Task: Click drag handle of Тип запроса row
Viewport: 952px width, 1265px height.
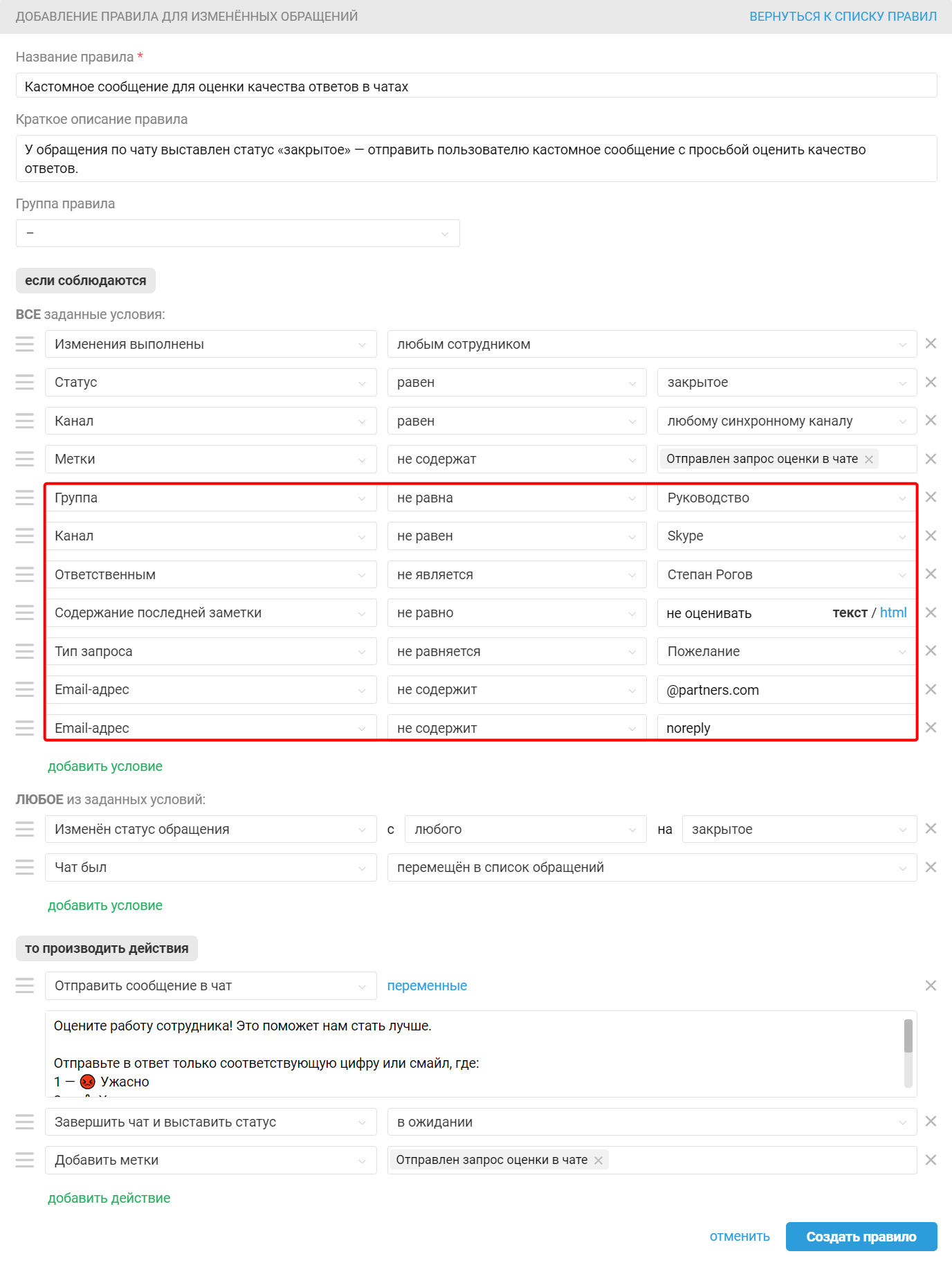Action: (25, 651)
